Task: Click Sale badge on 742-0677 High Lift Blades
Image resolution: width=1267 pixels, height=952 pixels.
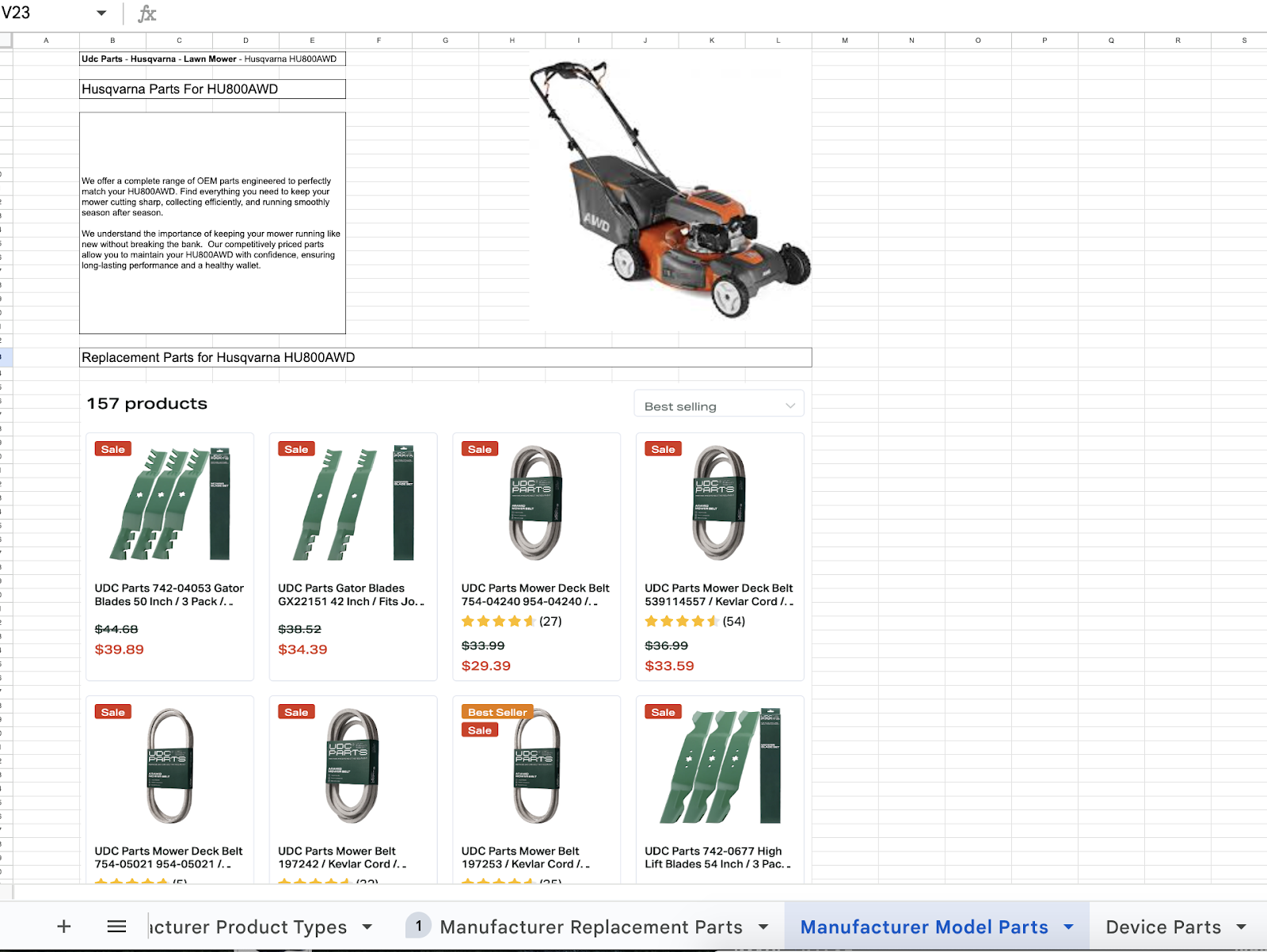Action: tap(664, 712)
